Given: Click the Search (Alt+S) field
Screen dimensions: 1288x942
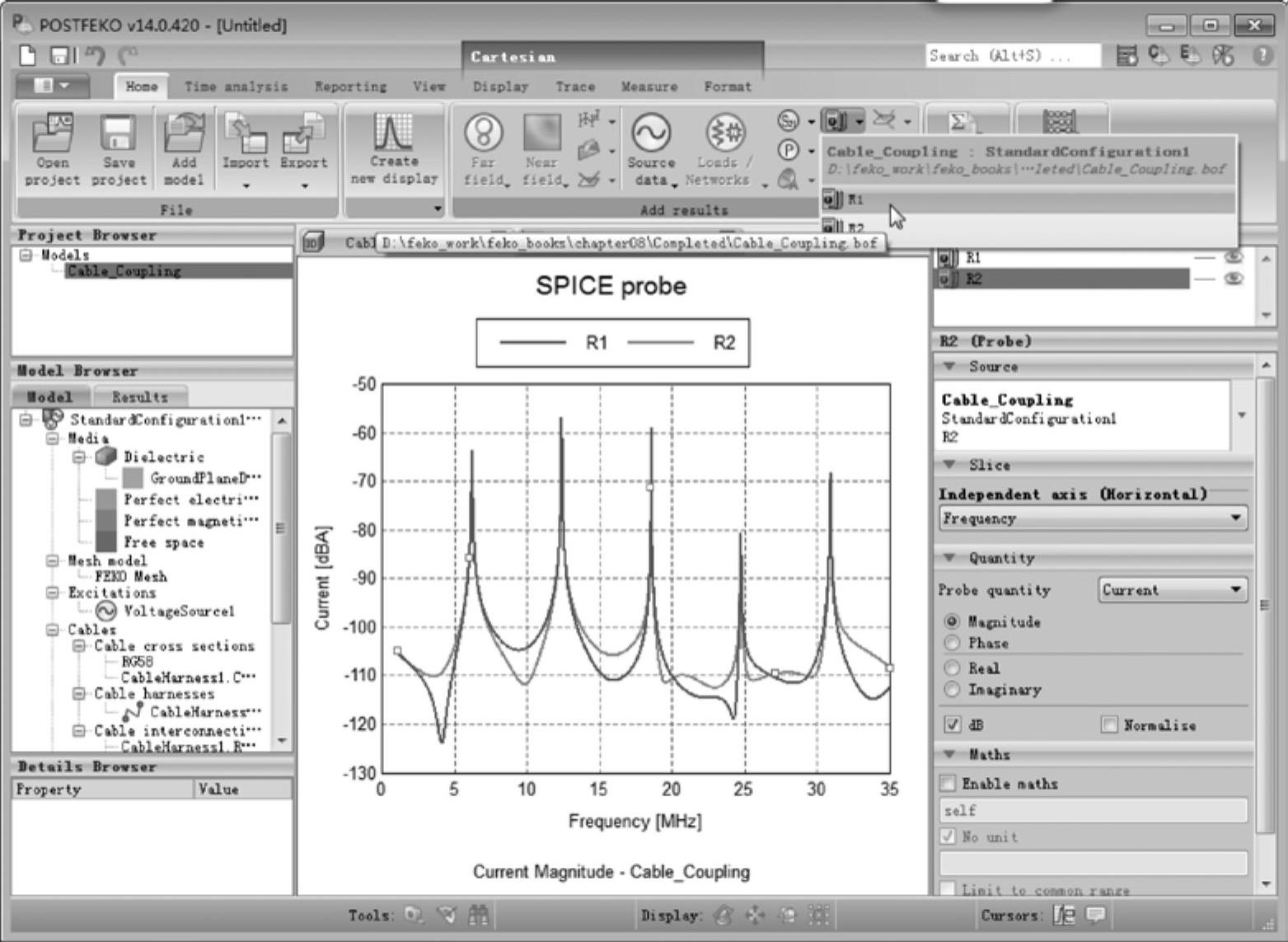Looking at the screenshot, I should coord(1013,56).
